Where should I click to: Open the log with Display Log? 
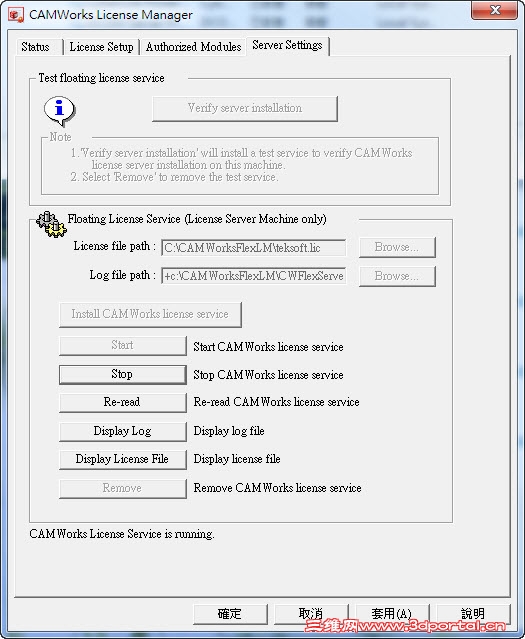[x=123, y=431]
